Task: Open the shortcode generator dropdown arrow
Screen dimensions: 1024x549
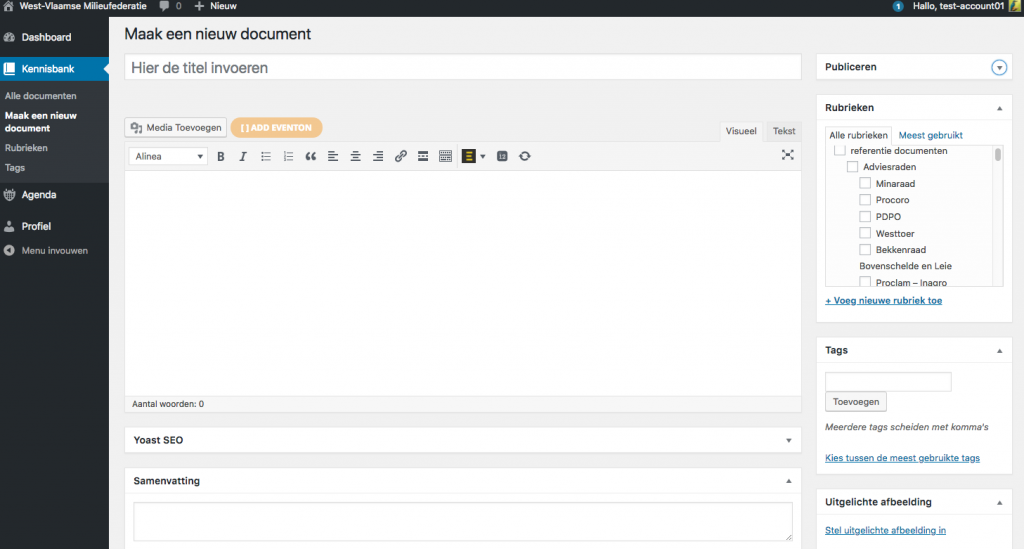Action: (x=483, y=157)
